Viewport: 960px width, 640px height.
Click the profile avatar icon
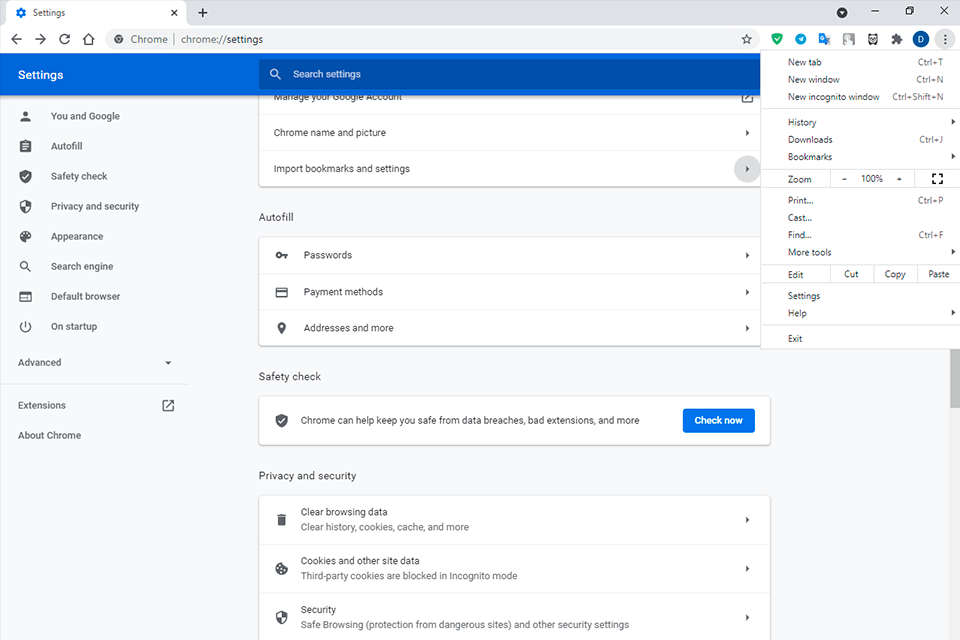pos(921,39)
